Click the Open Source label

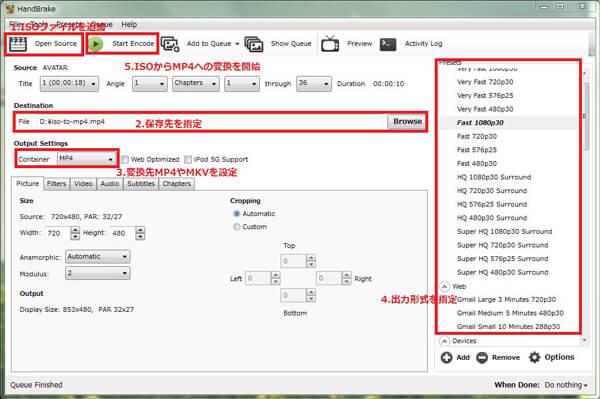[56, 44]
